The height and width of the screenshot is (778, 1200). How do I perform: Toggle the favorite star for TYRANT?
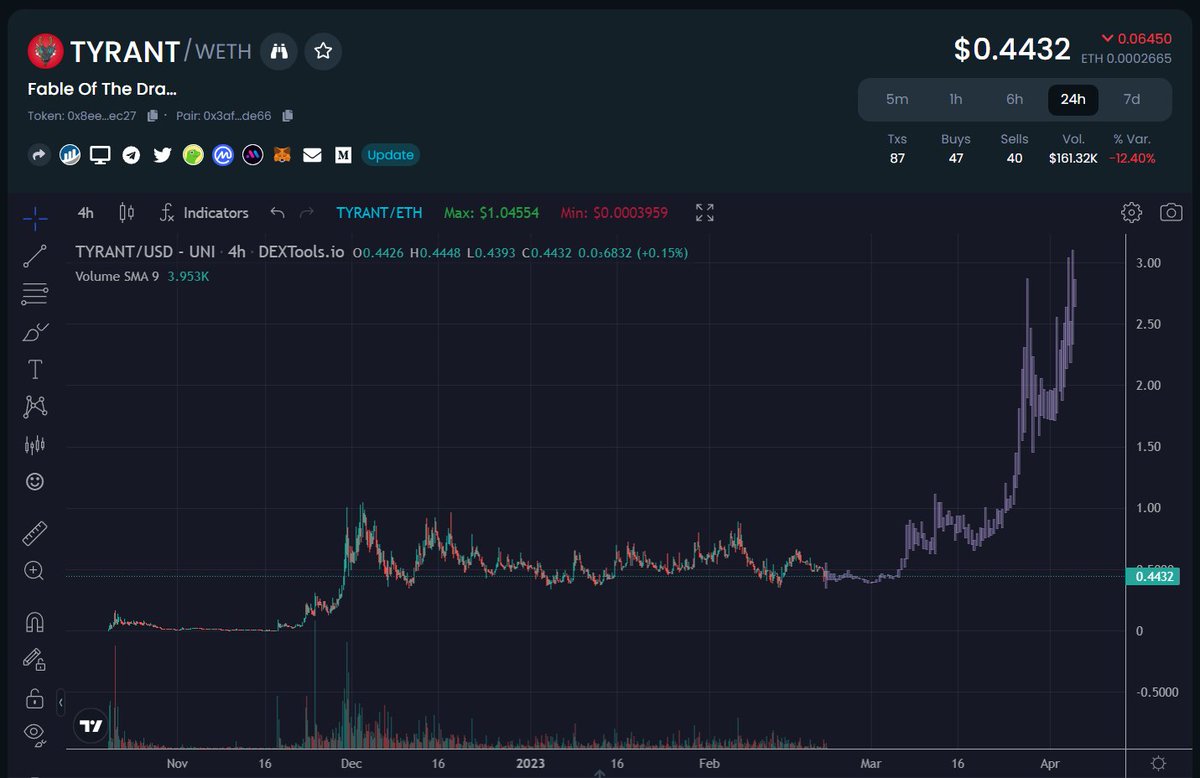point(324,50)
